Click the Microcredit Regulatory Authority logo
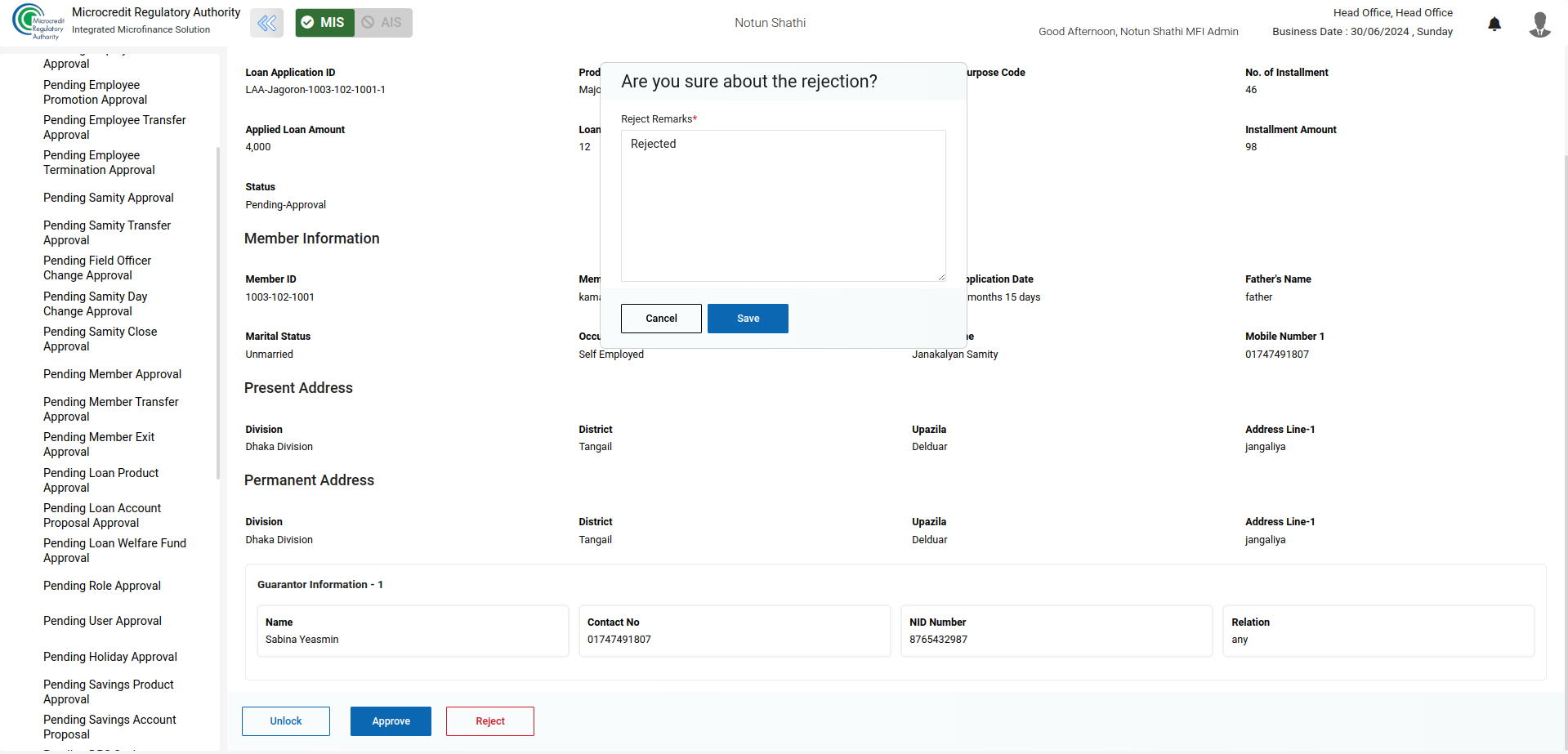 (38, 22)
